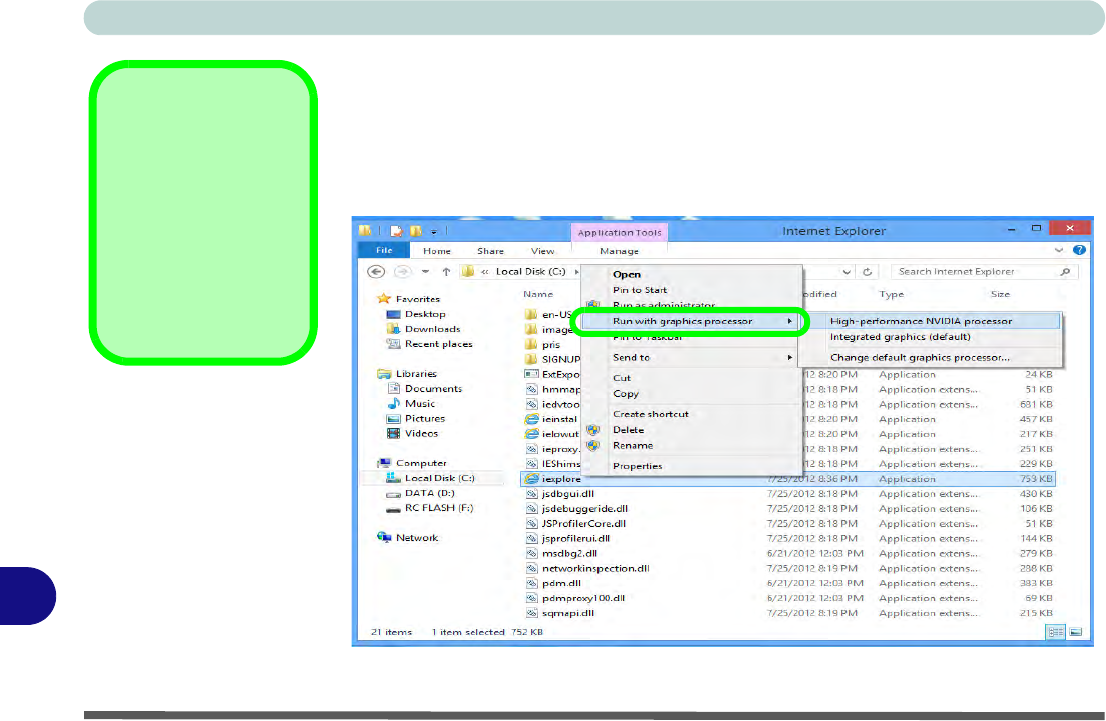This screenshot has width=1106, height=721.
Task: Open Properties from context menu
Action: [637, 466]
